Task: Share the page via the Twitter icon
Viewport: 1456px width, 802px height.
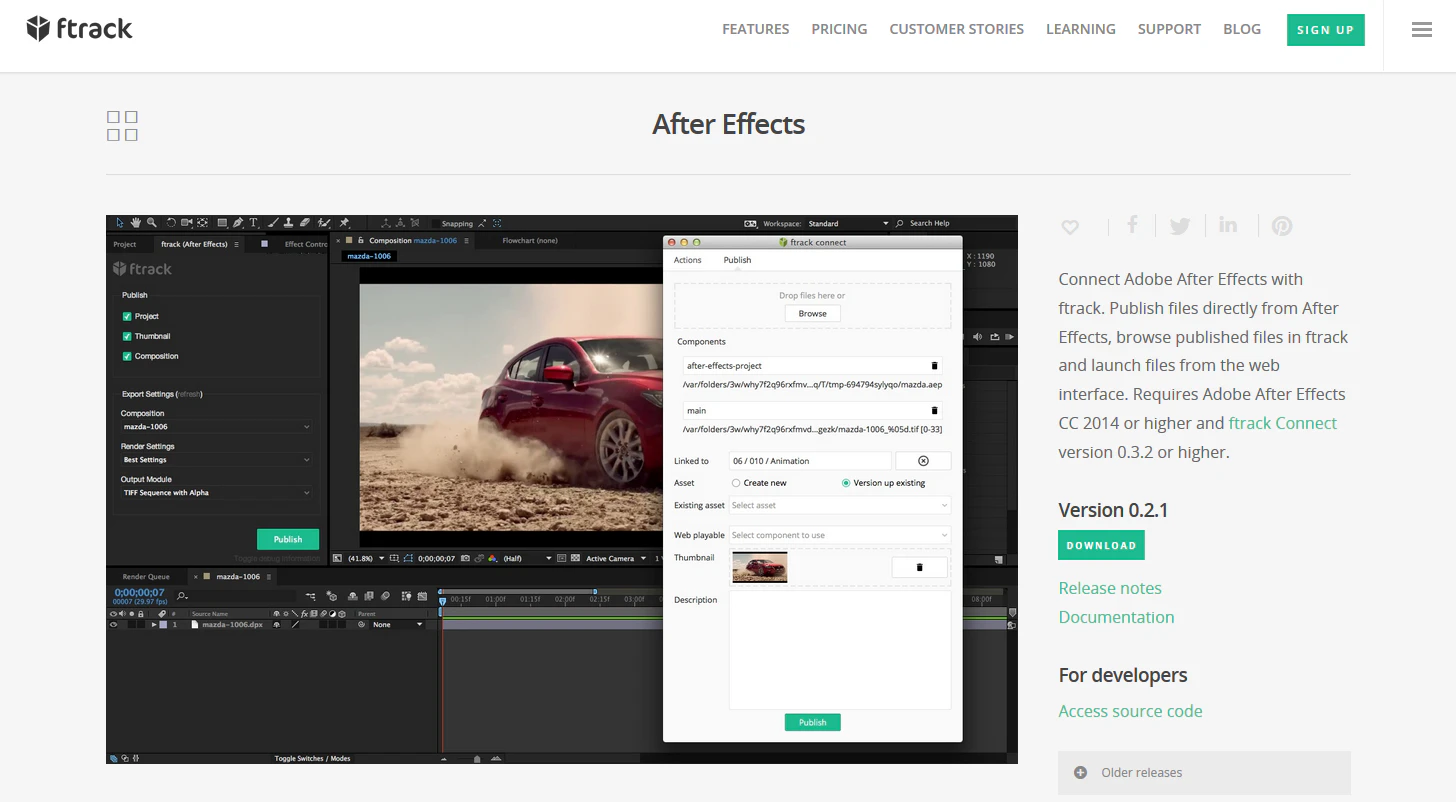Action: tap(1180, 226)
